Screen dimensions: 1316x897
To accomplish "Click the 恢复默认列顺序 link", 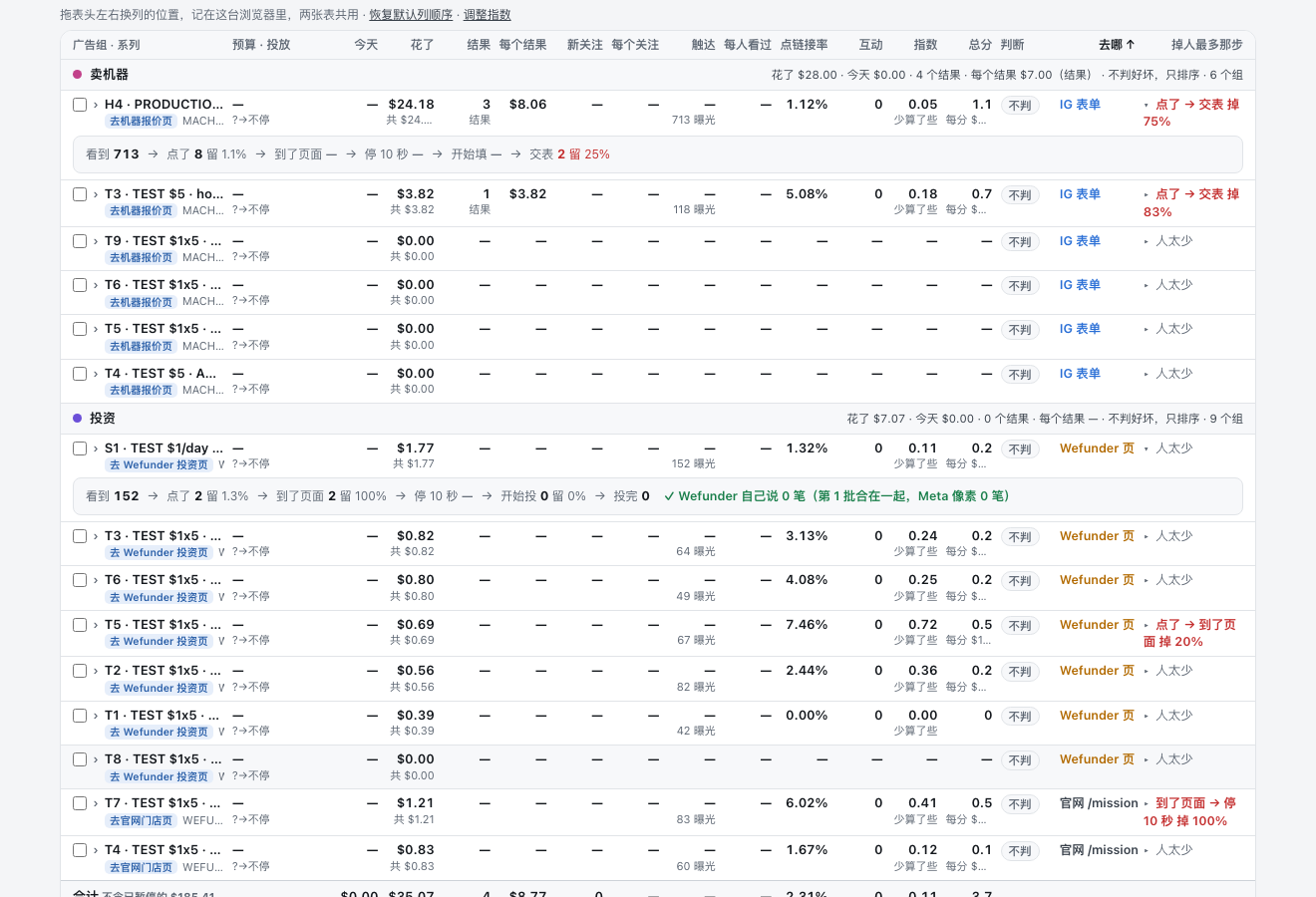I will click(411, 15).
